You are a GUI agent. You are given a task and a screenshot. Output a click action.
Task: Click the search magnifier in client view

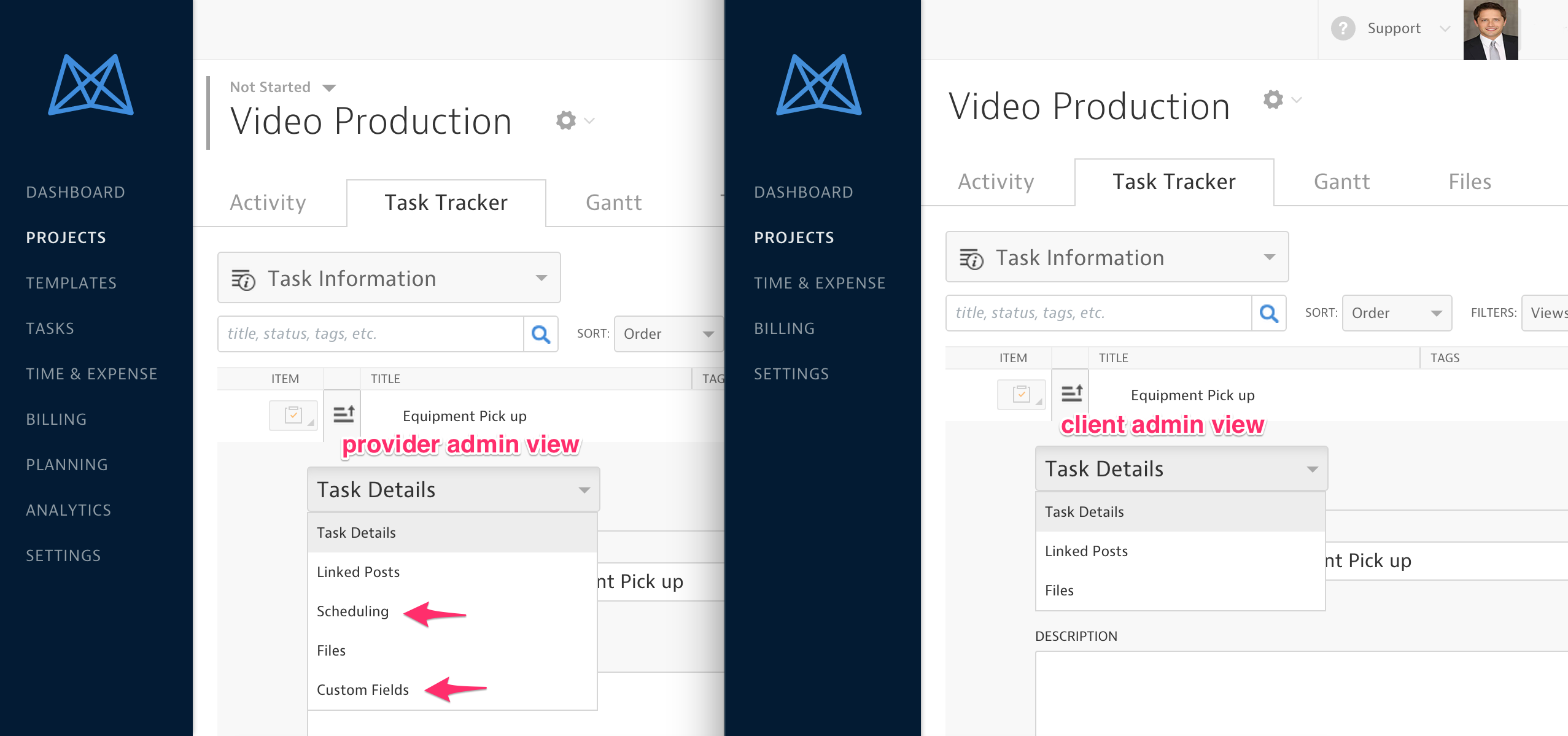point(1268,313)
